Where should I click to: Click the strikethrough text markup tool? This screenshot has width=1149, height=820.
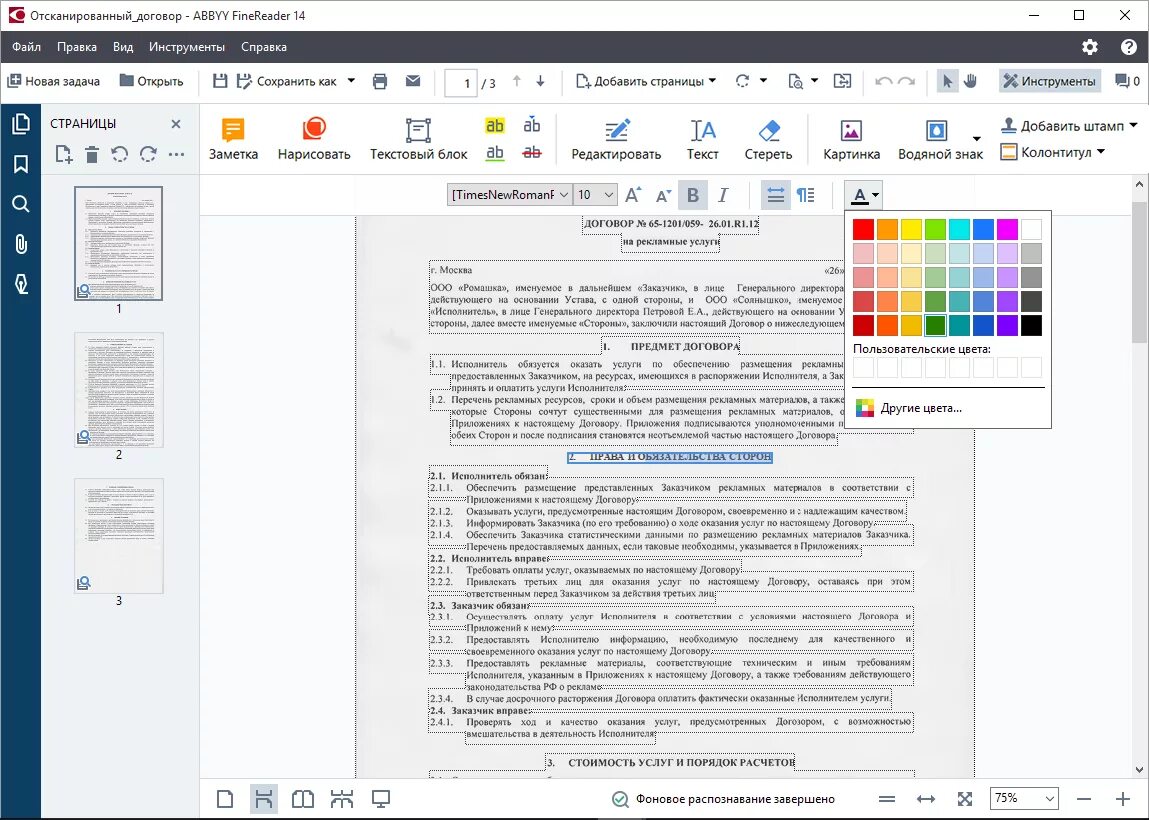click(x=532, y=152)
